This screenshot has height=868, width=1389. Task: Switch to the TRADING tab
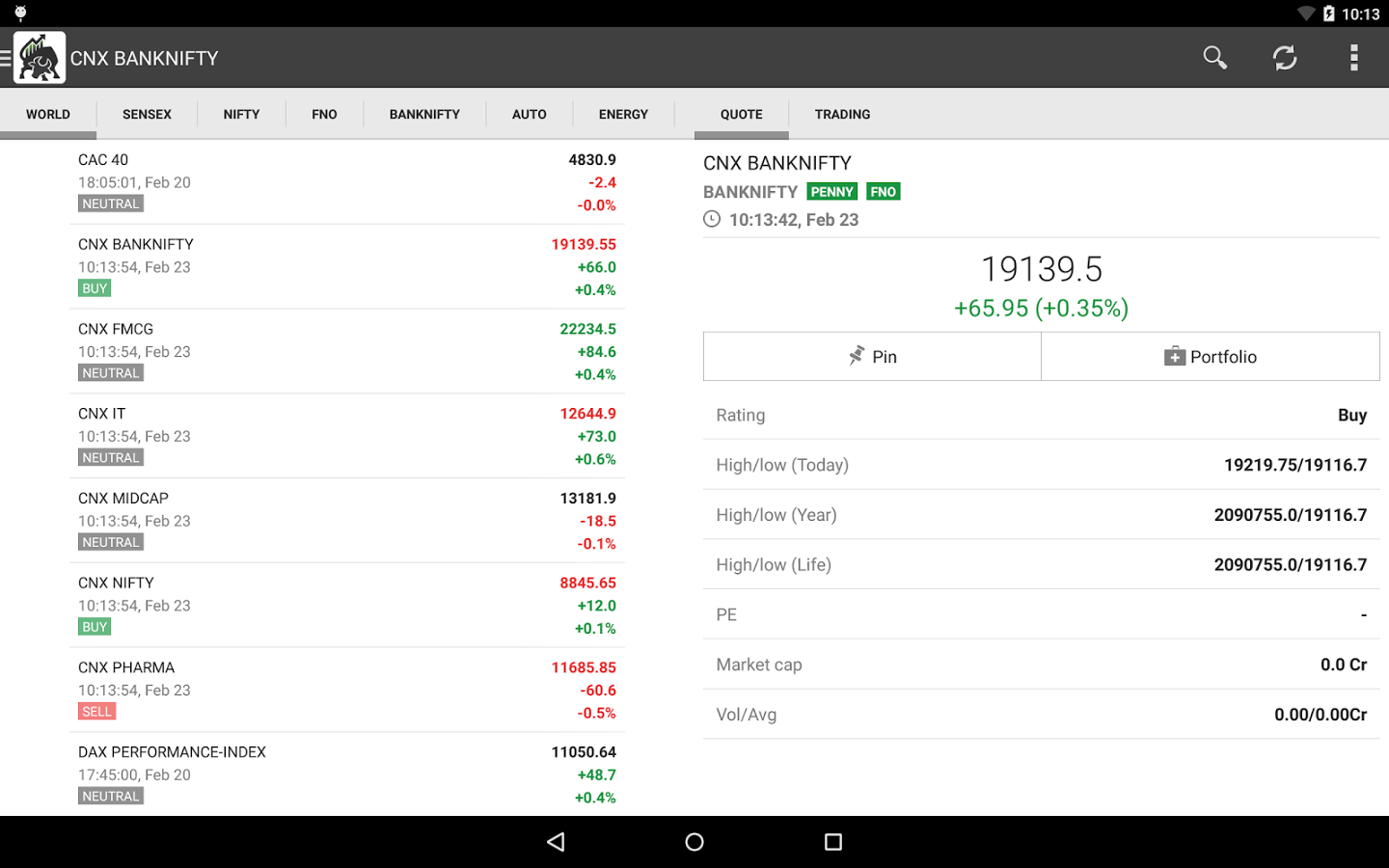pyautogui.click(x=842, y=114)
